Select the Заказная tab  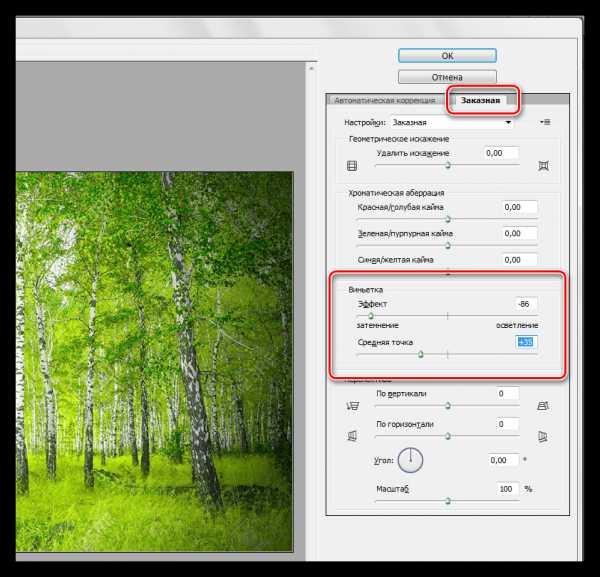(x=483, y=100)
